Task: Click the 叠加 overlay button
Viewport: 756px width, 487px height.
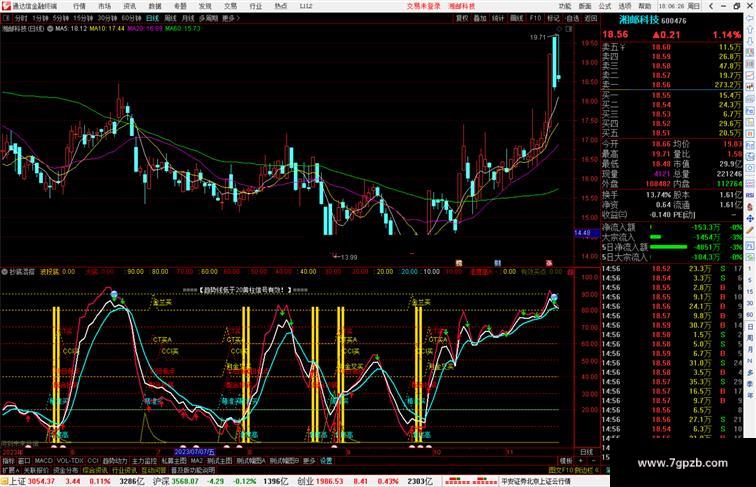Action: [480, 18]
